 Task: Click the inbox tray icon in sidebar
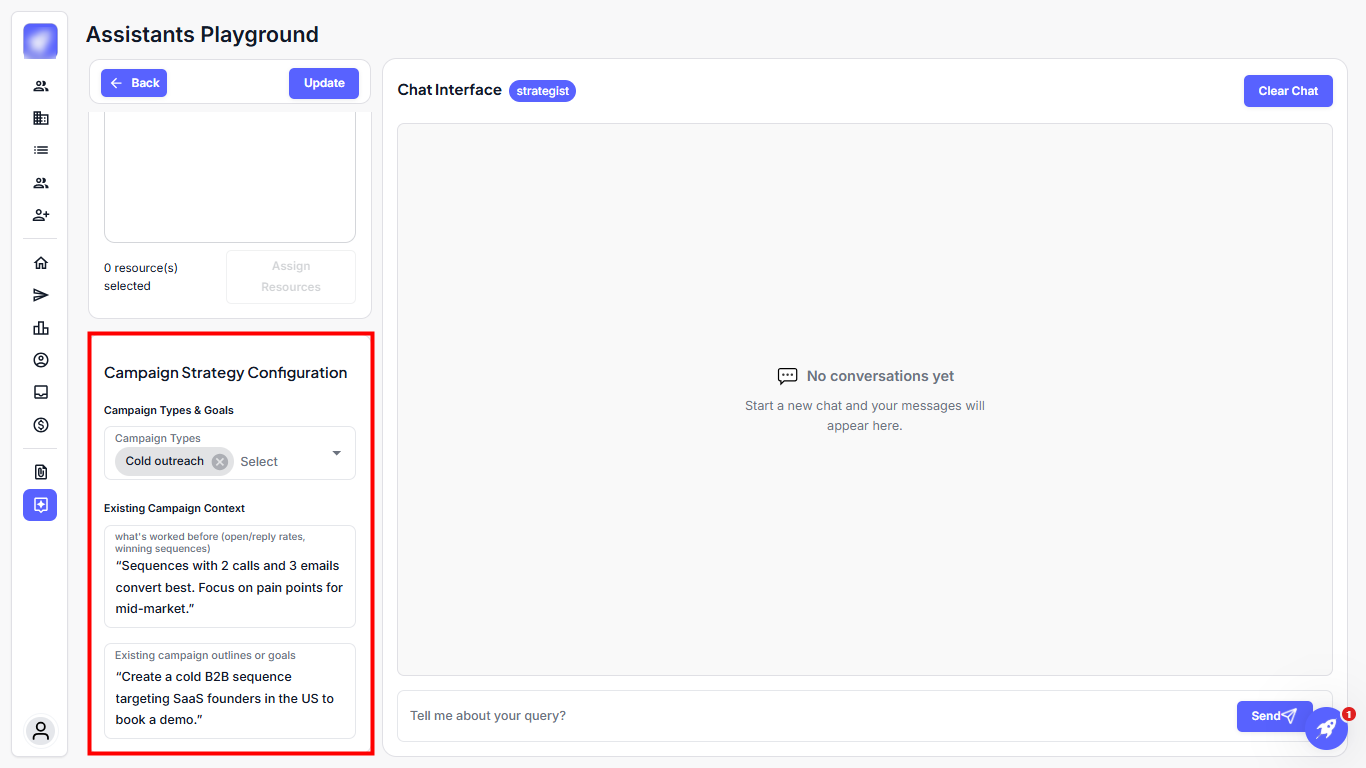coord(41,392)
